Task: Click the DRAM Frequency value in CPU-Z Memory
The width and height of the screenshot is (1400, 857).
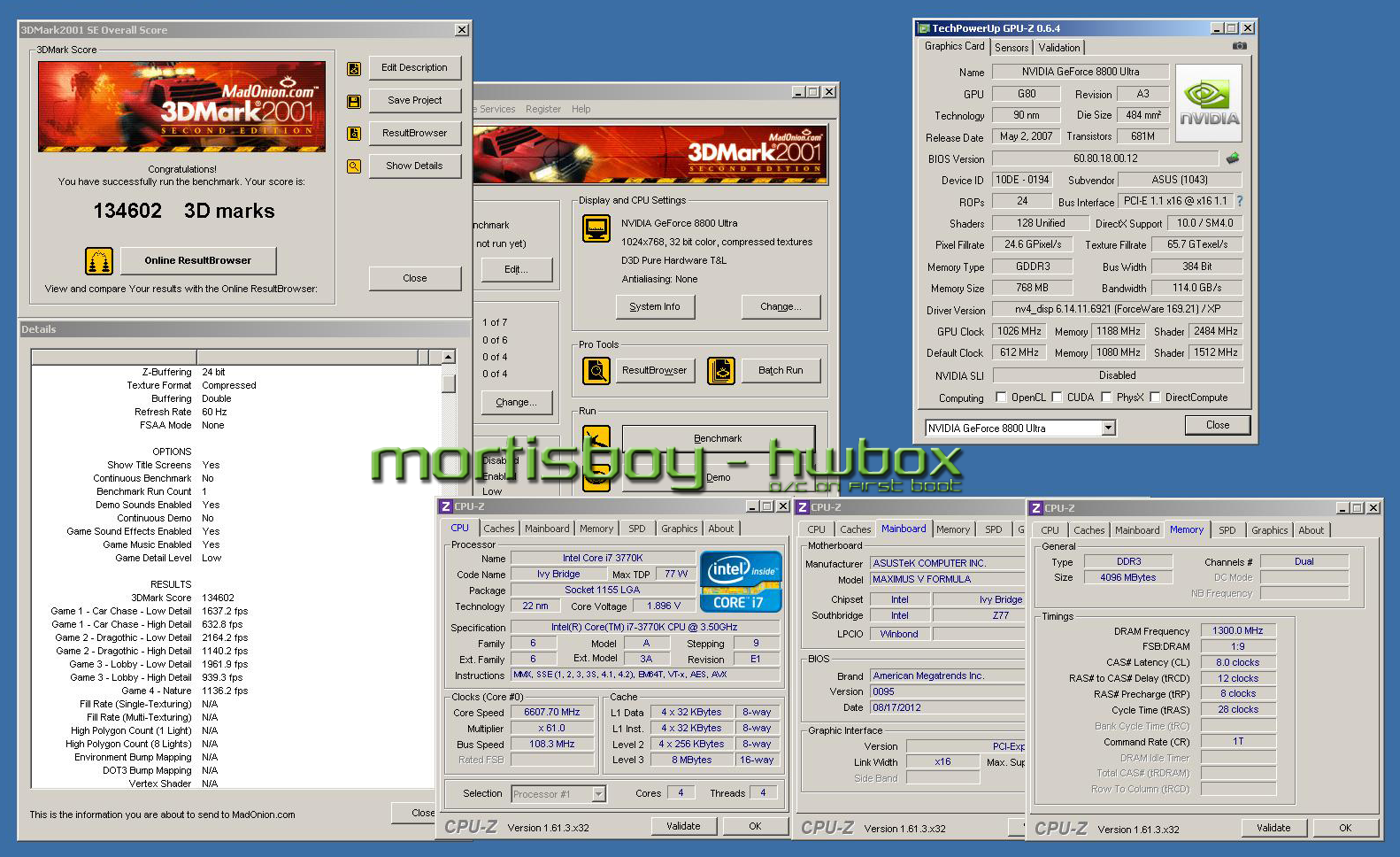Action: click(x=1237, y=630)
